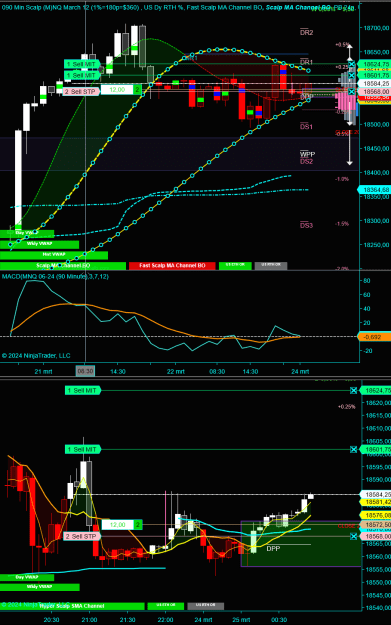Viewport: 391px width, 625px height.
Task: Click the 18624,75 green price marker in top chart
Action: 374,64
